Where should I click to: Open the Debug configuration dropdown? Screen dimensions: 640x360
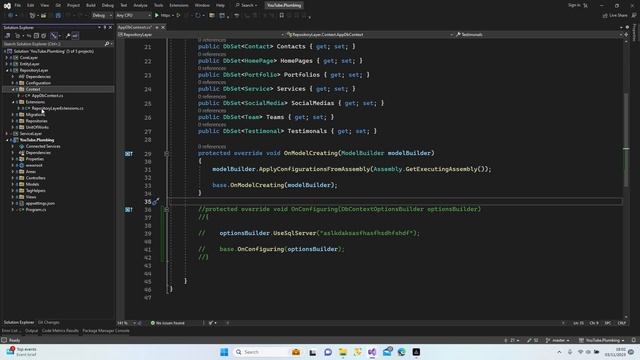point(102,16)
